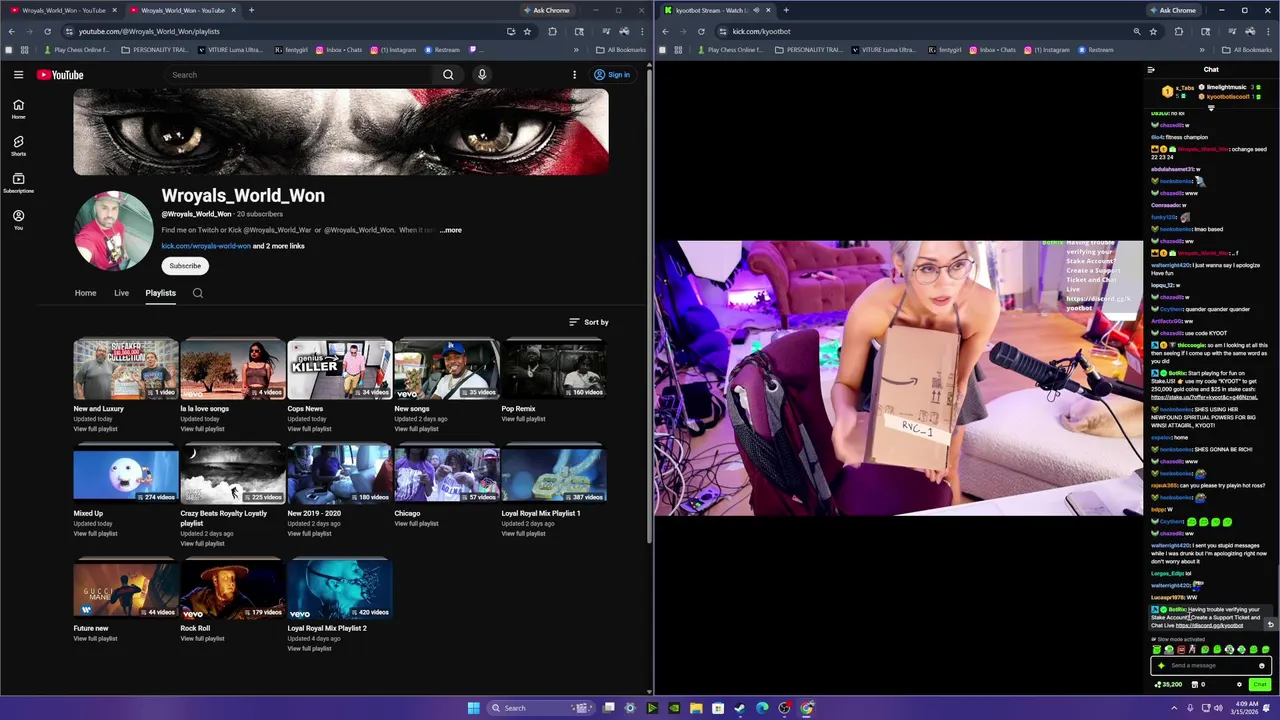This screenshot has width=1280, height=720.
Task: Click the YouTube logo
Action: [x=60, y=75]
